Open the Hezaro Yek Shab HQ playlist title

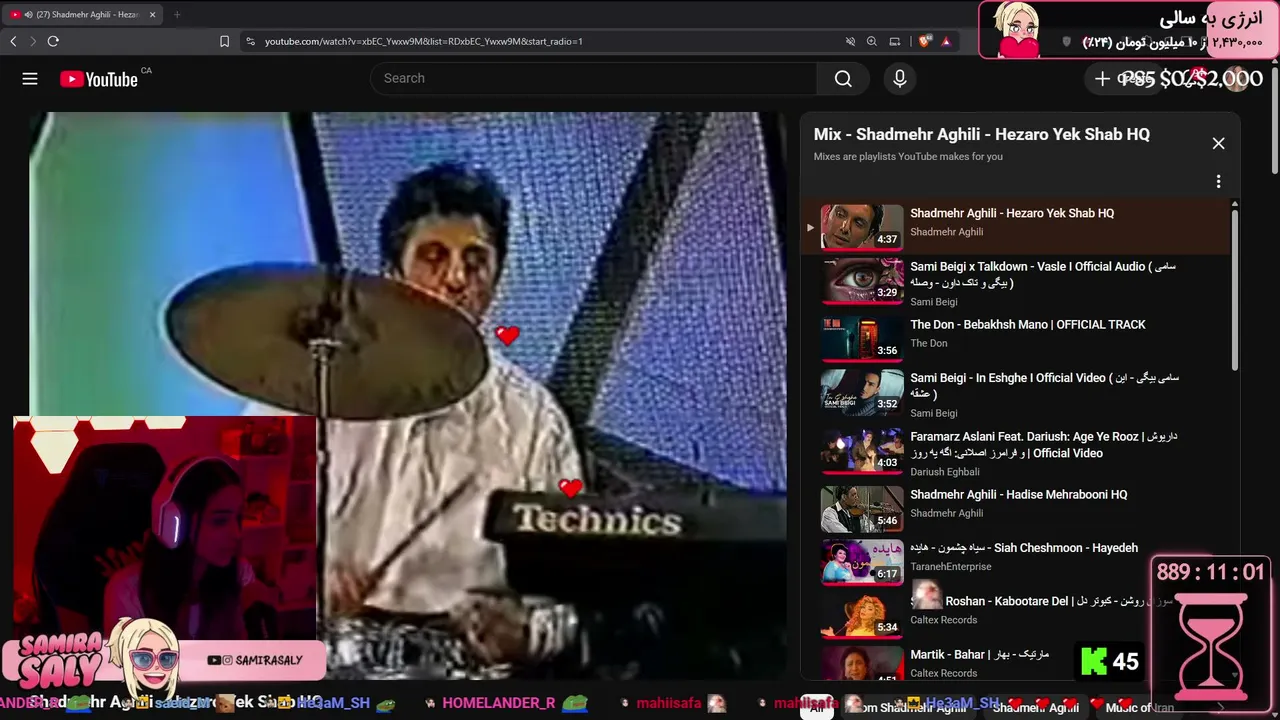1012,213
